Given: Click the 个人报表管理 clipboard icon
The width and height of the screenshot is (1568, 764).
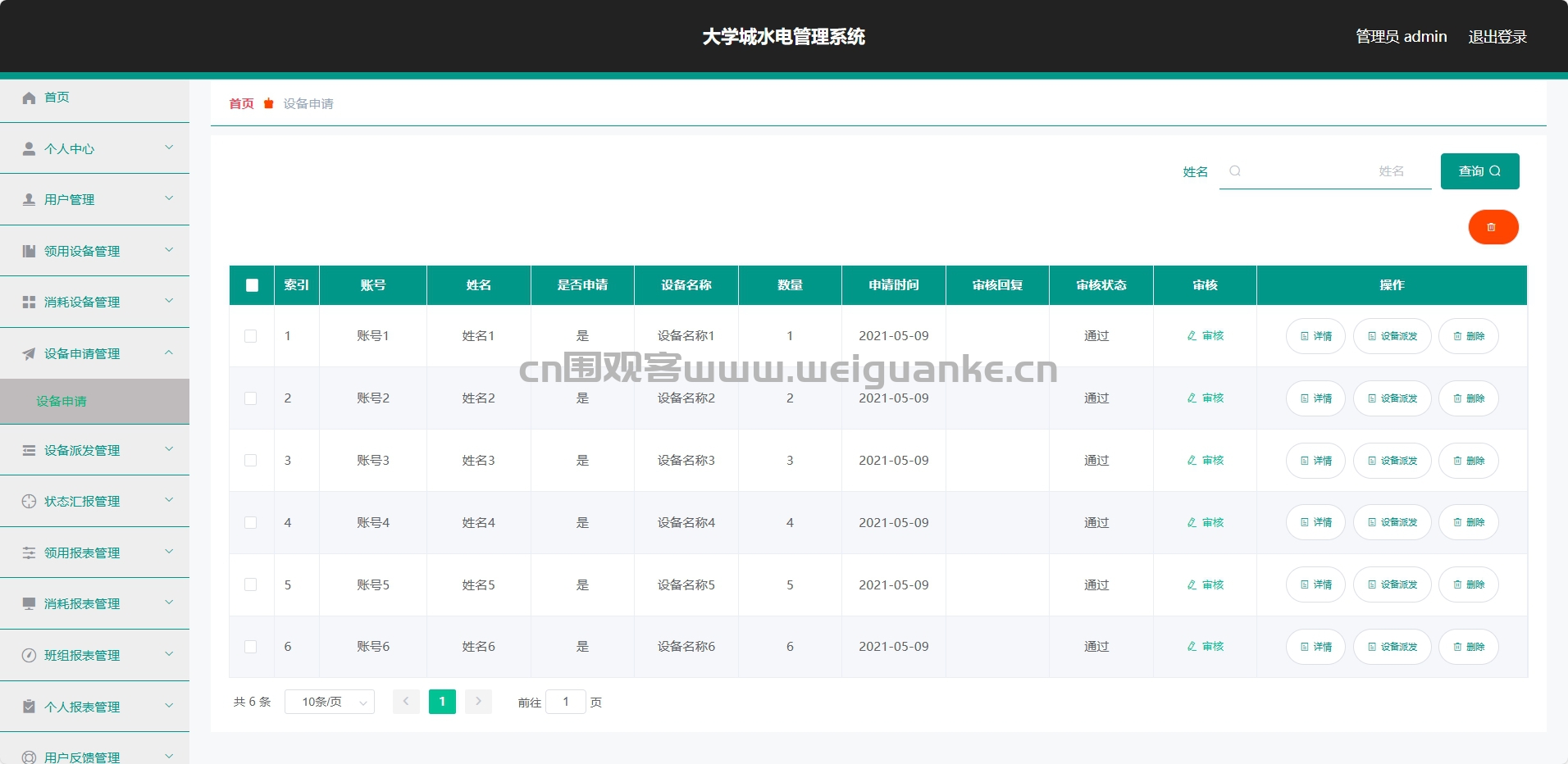Looking at the screenshot, I should pos(29,706).
